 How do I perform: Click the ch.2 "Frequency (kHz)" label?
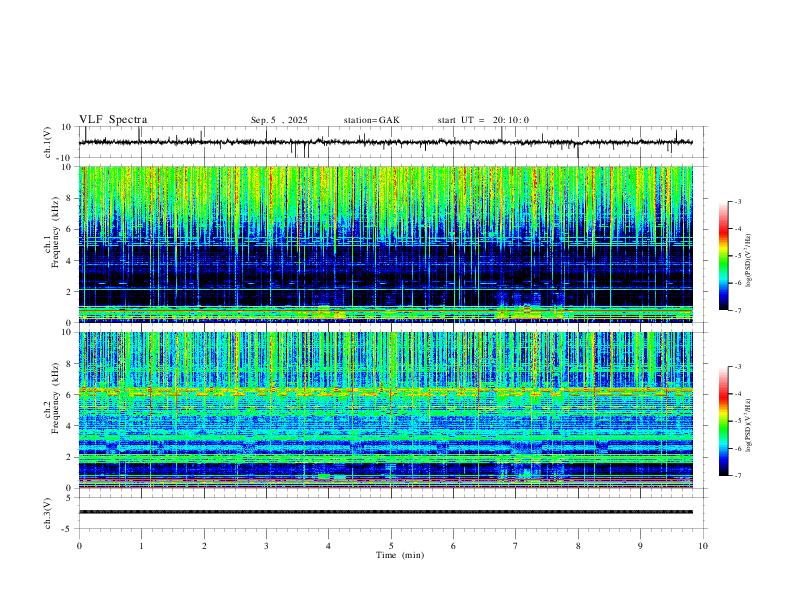[x=55, y=398]
